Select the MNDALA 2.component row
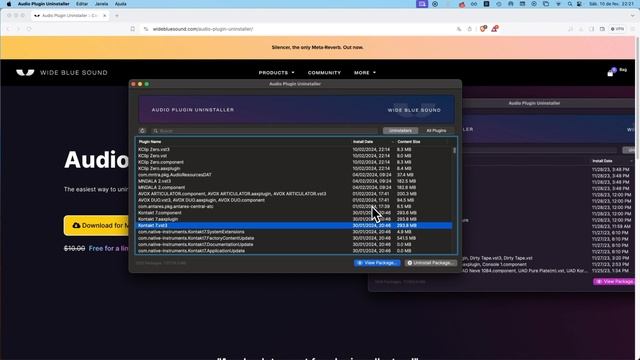The height and width of the screenshot is (360, 640). pos(294,187)
